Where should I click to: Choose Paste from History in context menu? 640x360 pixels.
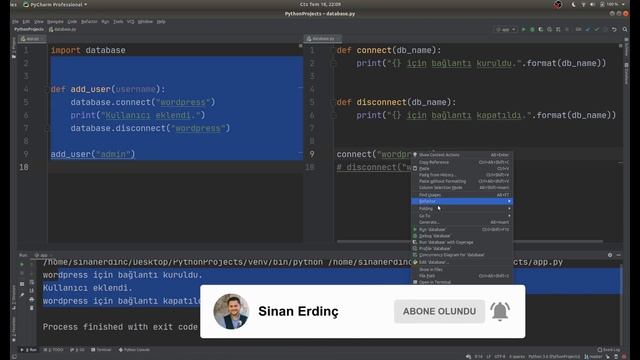[x=462, y=175]
